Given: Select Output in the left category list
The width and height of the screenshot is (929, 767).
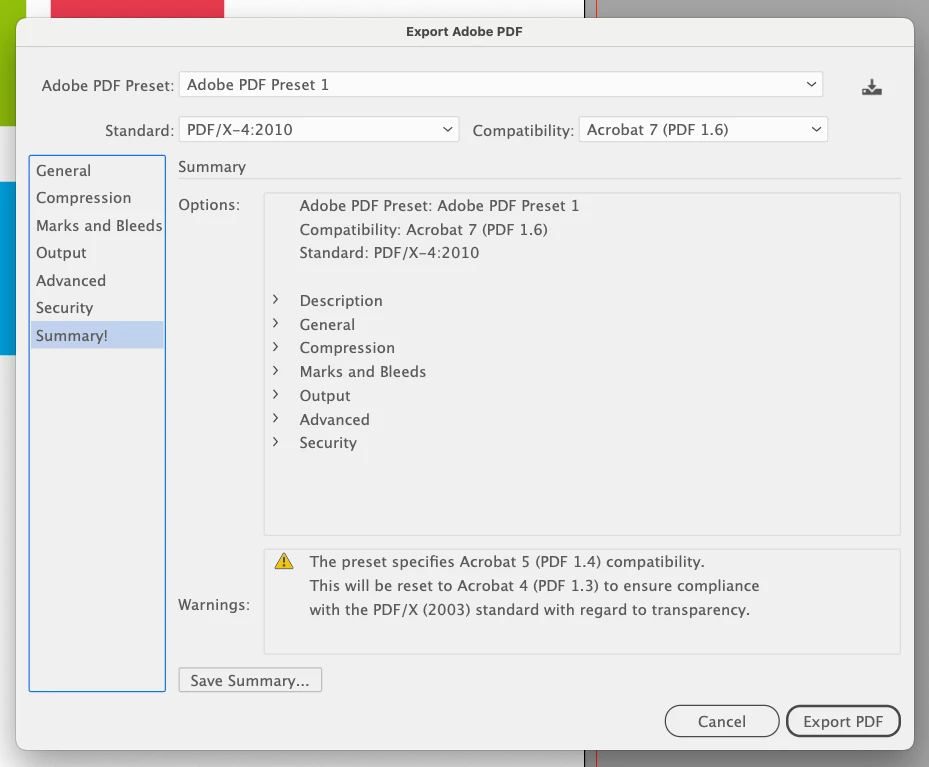Looking at the screenshot, I should pos(97,253).
